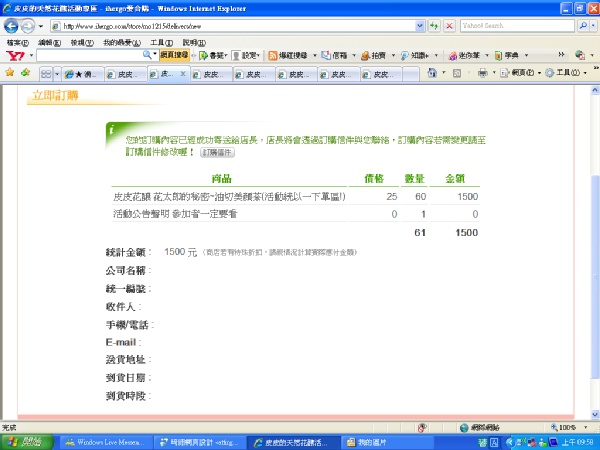Click the browser Back arrow button
This screenshot has height=450, width=600.
[12, 25]
